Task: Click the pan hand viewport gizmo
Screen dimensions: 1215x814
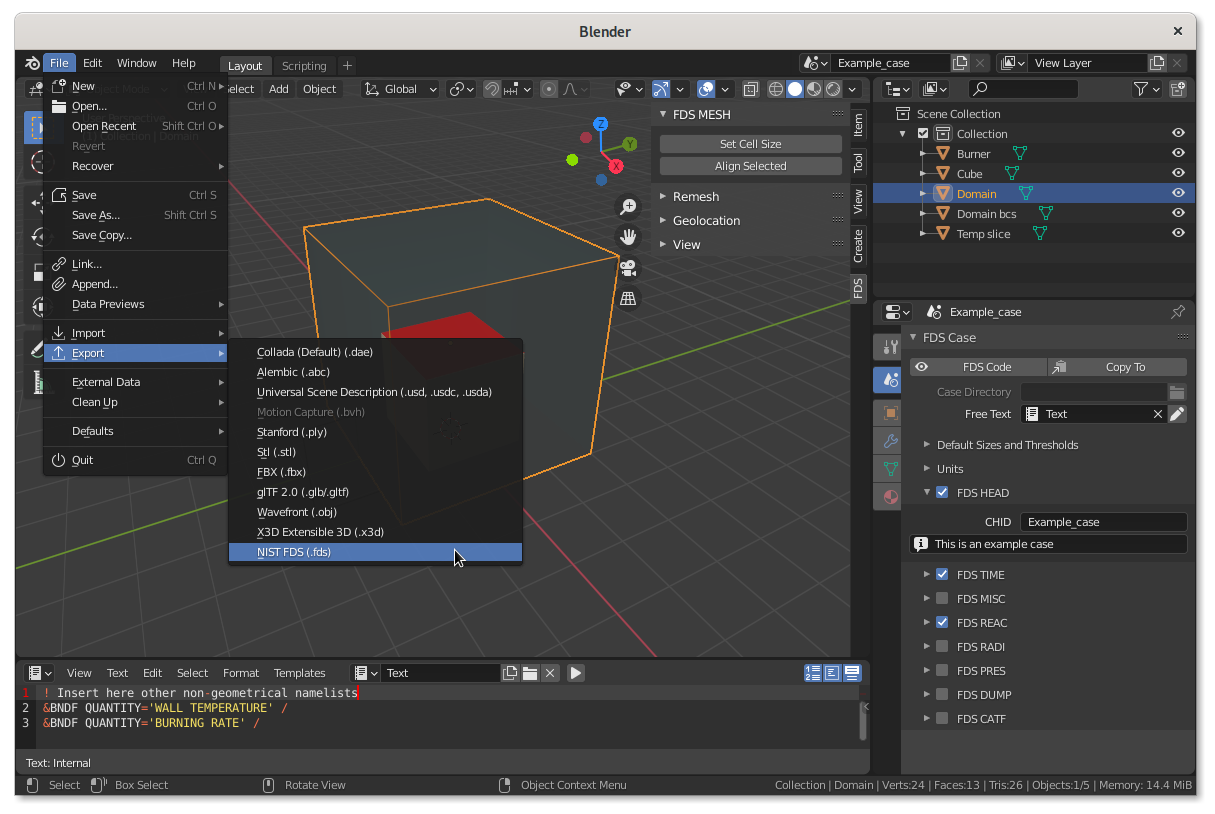Action: (x=628, y=237)
